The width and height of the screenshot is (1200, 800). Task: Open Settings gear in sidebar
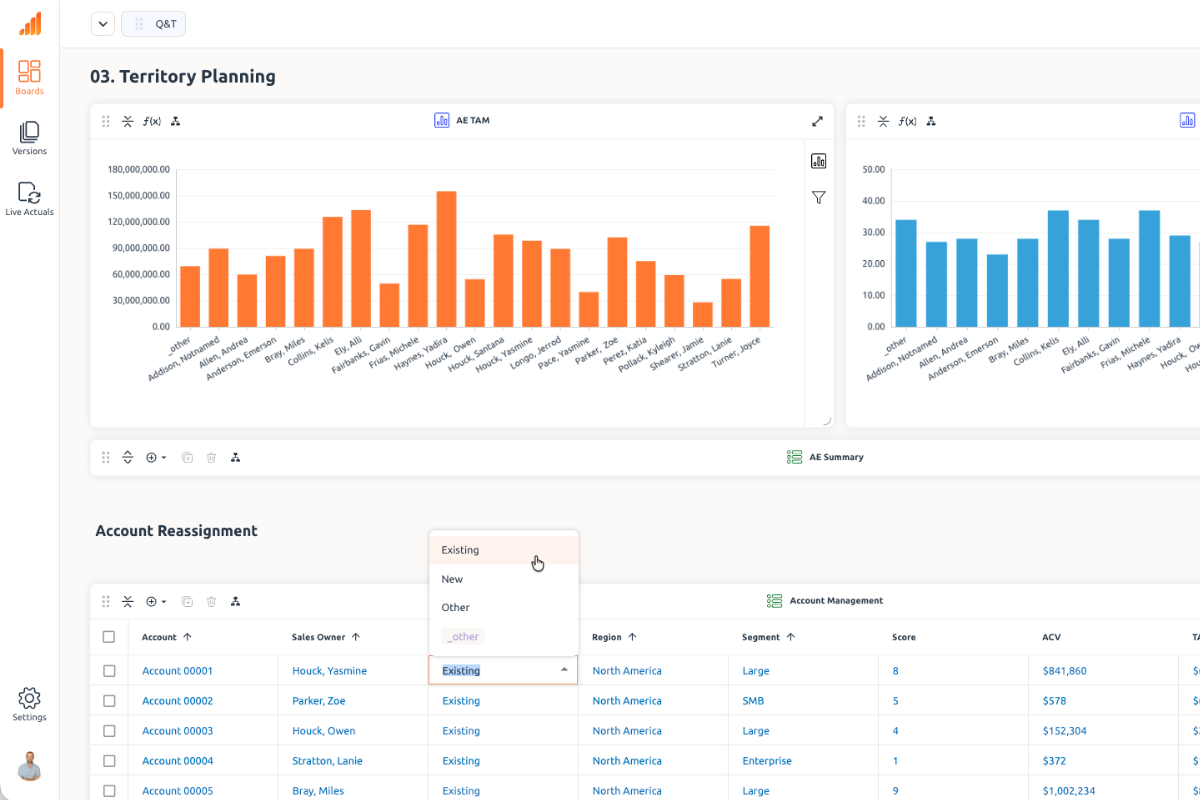pyautogui.click(x=29, y=704)
